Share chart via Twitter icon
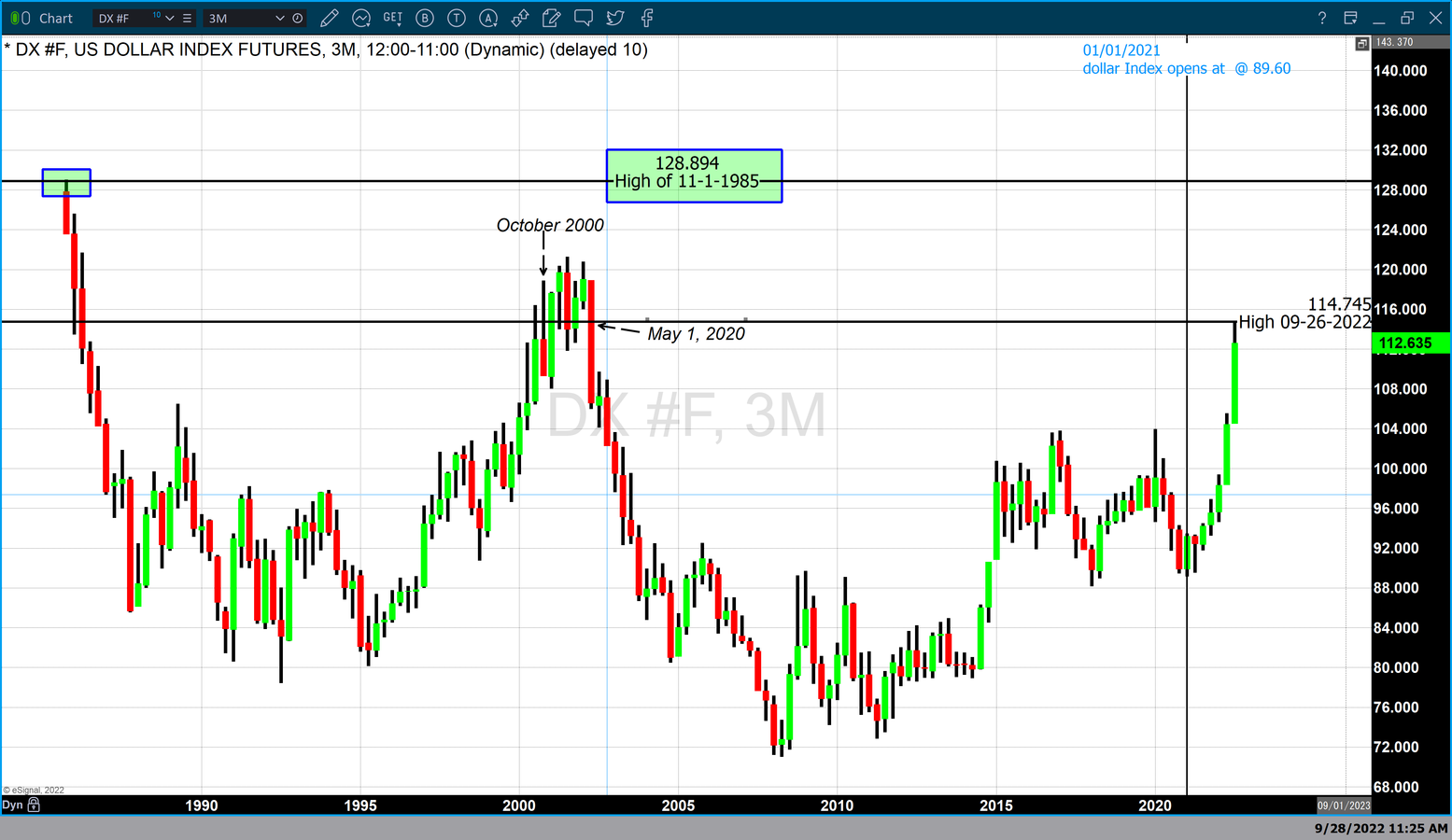Image resolution: width=1452 pixels, height=840 pixels. 615,18
